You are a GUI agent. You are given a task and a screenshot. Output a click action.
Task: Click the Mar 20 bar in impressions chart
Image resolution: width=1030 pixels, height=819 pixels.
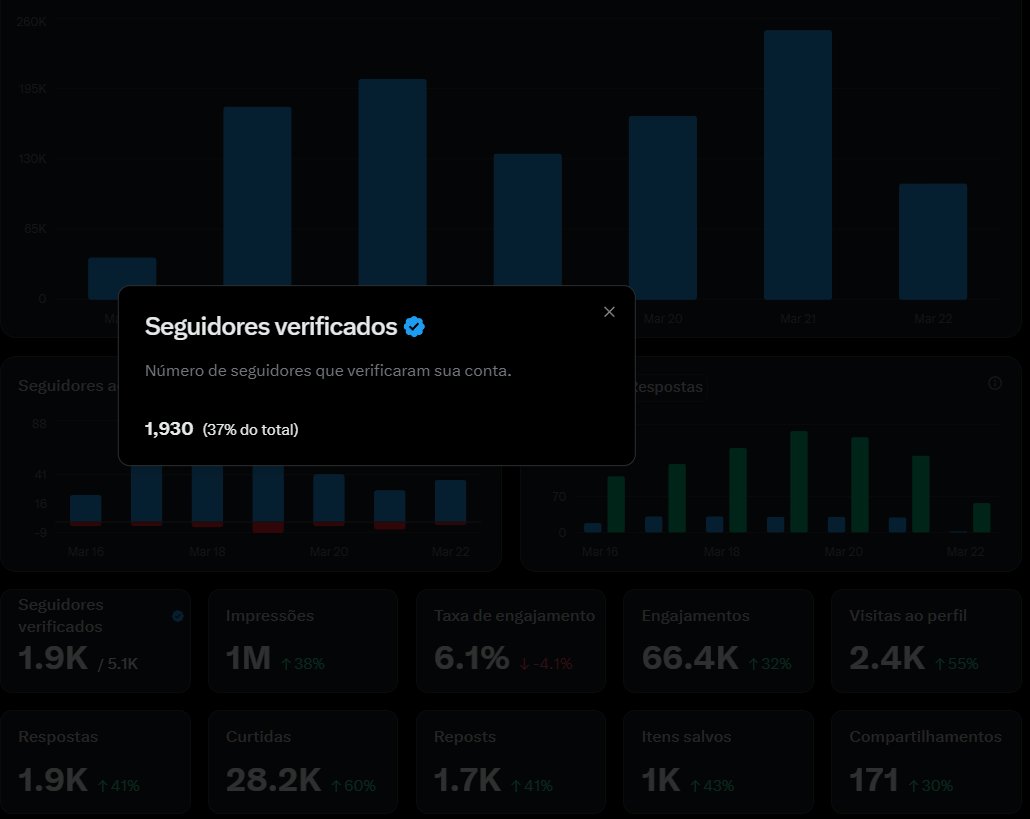pos(663,208)
